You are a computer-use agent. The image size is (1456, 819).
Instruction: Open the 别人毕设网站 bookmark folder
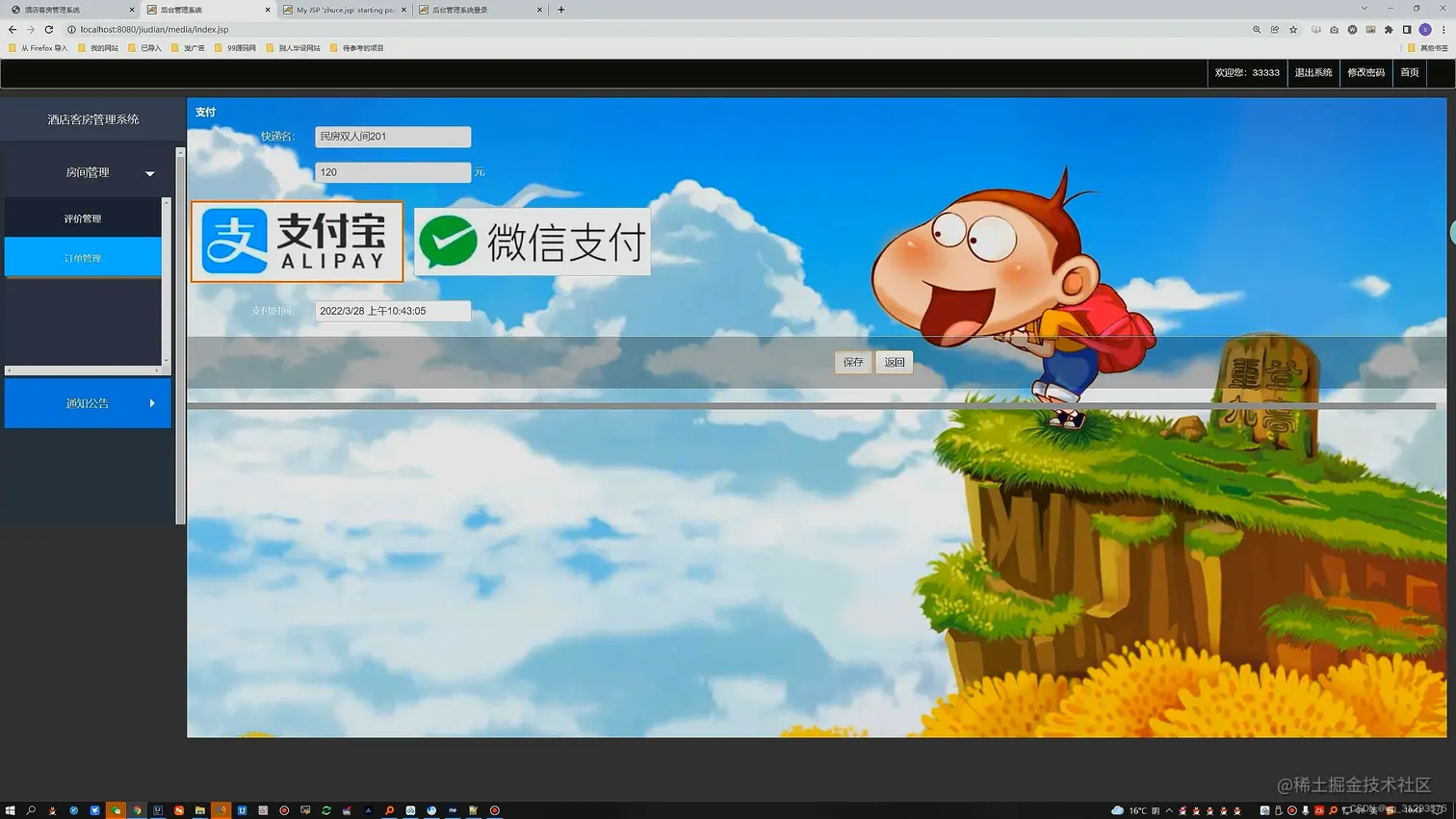pos(294,48)
